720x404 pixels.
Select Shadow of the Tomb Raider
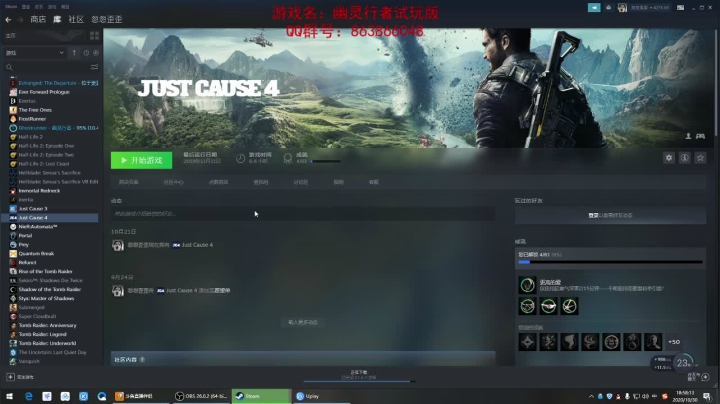(x=50, y=289)
